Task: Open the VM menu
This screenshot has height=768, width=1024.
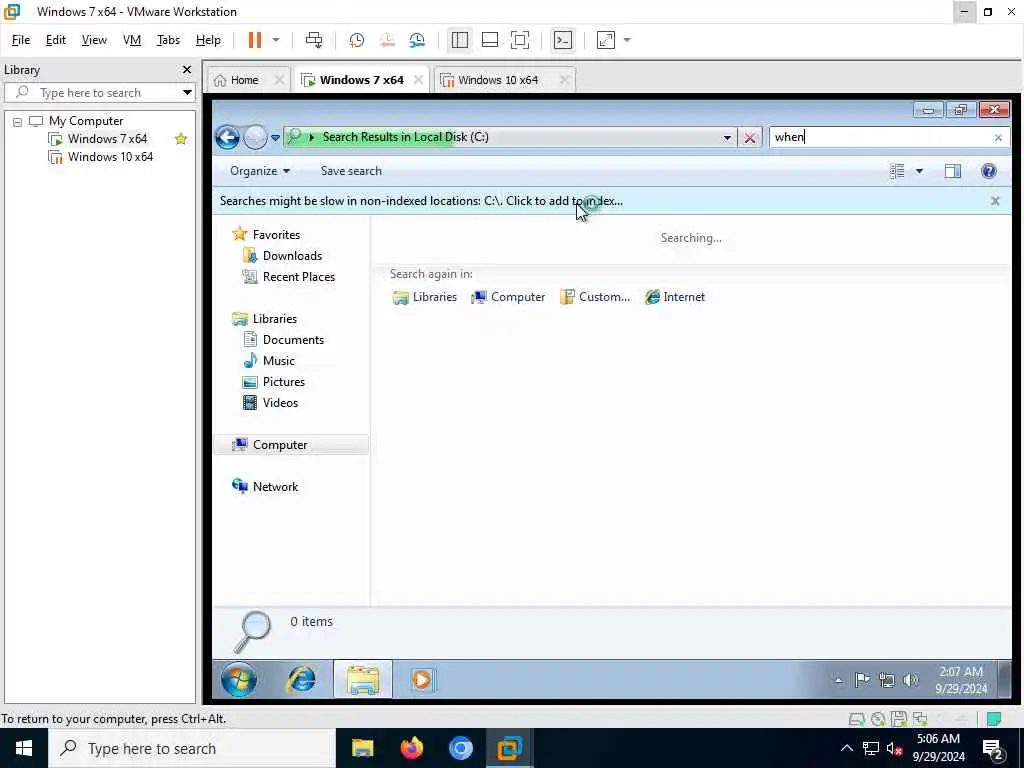Action: [x=132, y=40]
